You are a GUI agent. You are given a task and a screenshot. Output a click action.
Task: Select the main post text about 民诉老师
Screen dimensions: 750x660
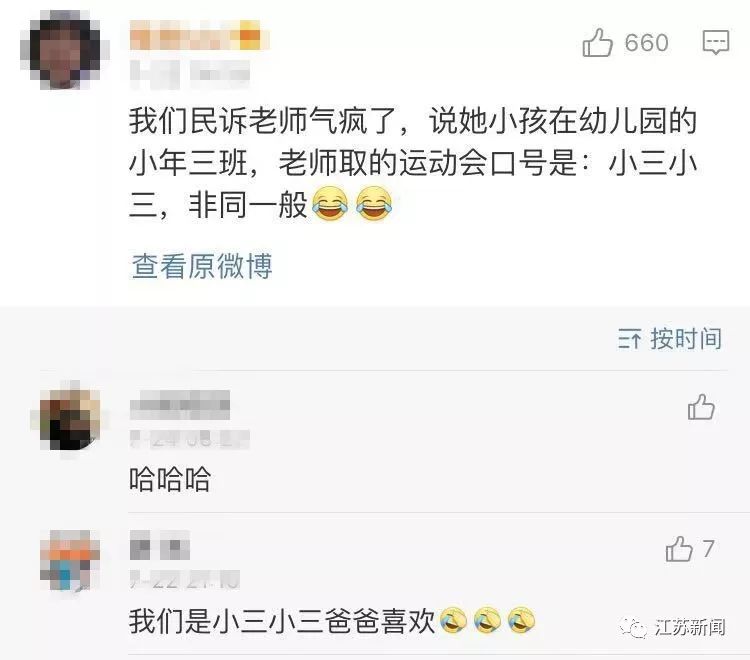click(x=412, y=163)
